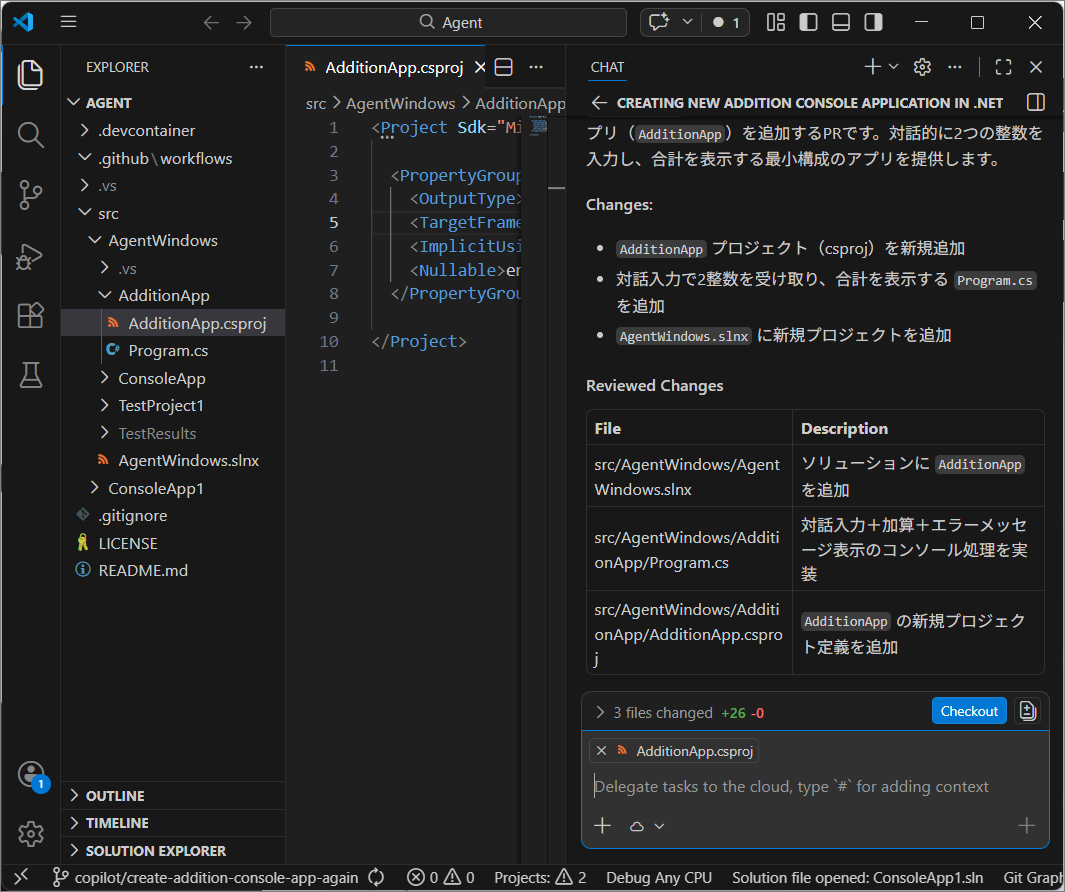Image resolution: width=1065 pixels, height=892 pixels.
Task: Open the Testing beaker view
Action: pos(31,375)
